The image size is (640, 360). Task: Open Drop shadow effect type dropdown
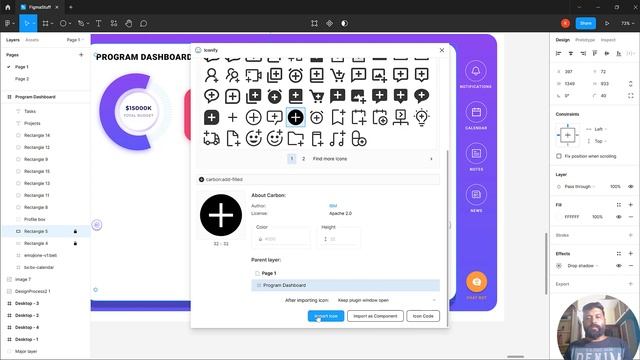[583, 265]
